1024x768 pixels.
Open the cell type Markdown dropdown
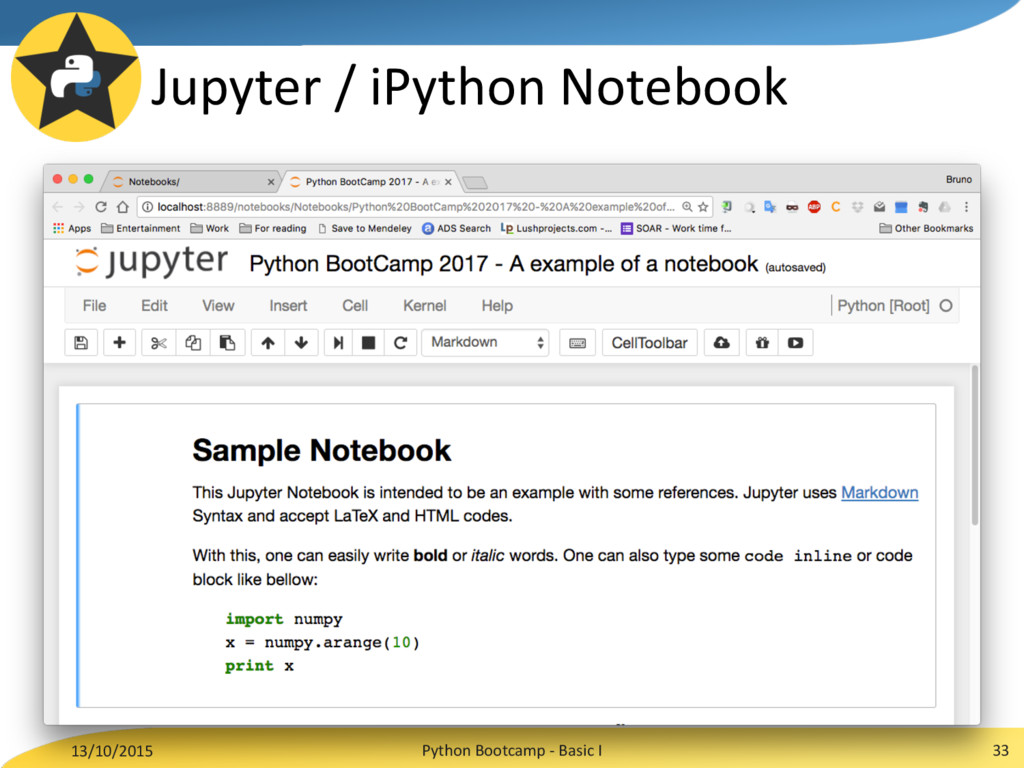coord(485,343)
